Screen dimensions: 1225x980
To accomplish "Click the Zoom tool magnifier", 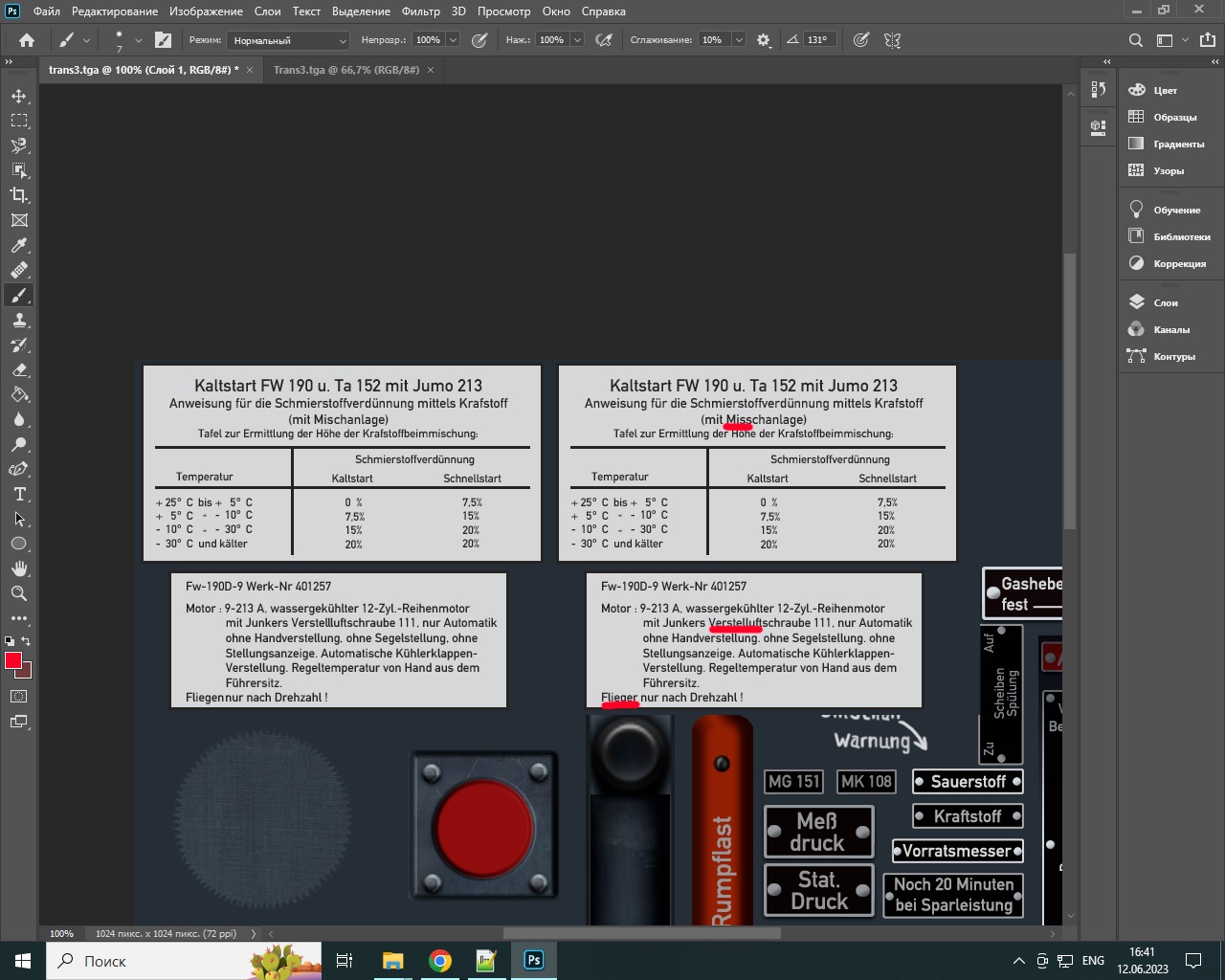I will tap(19, 593).
